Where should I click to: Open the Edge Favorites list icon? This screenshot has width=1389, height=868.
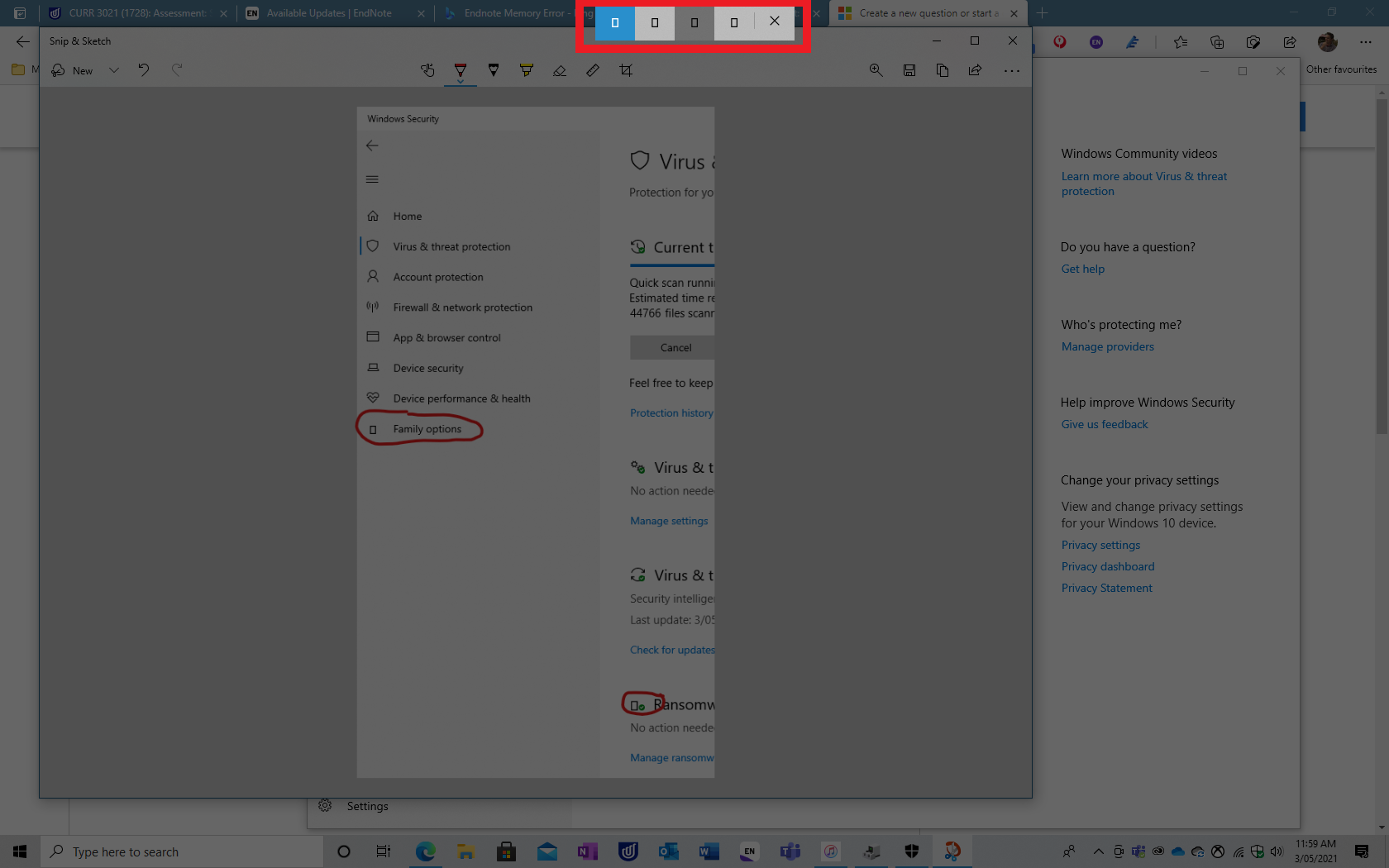pos(1181,42)
